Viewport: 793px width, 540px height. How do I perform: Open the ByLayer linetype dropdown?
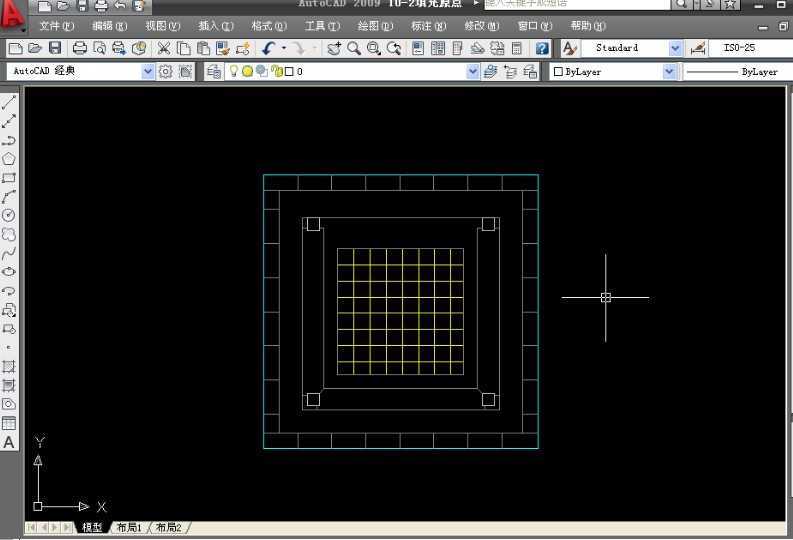tap(736, 72)
